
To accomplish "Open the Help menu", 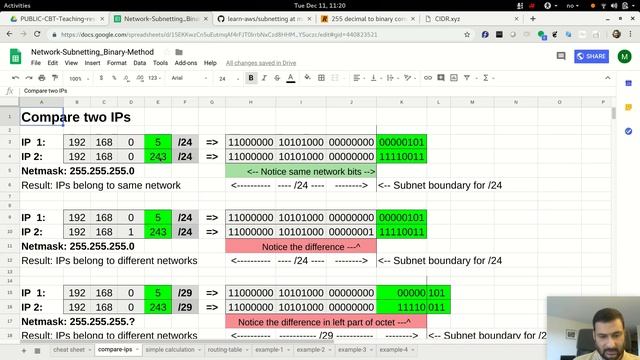I will point(210,63).
